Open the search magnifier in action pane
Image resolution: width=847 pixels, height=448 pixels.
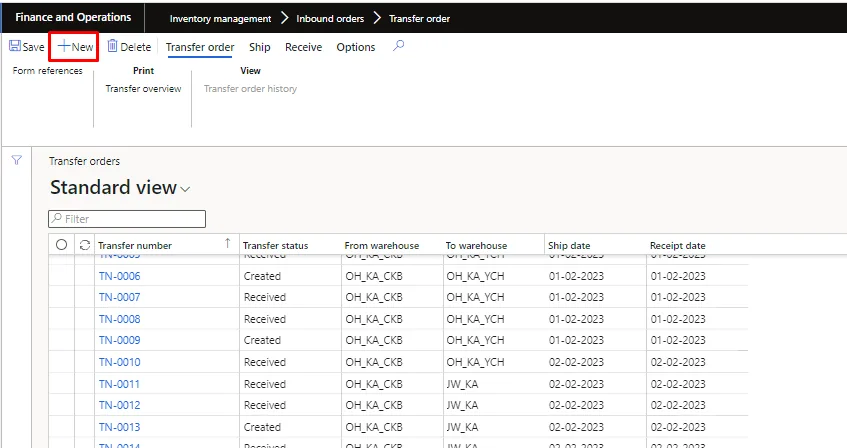(398, 46)
